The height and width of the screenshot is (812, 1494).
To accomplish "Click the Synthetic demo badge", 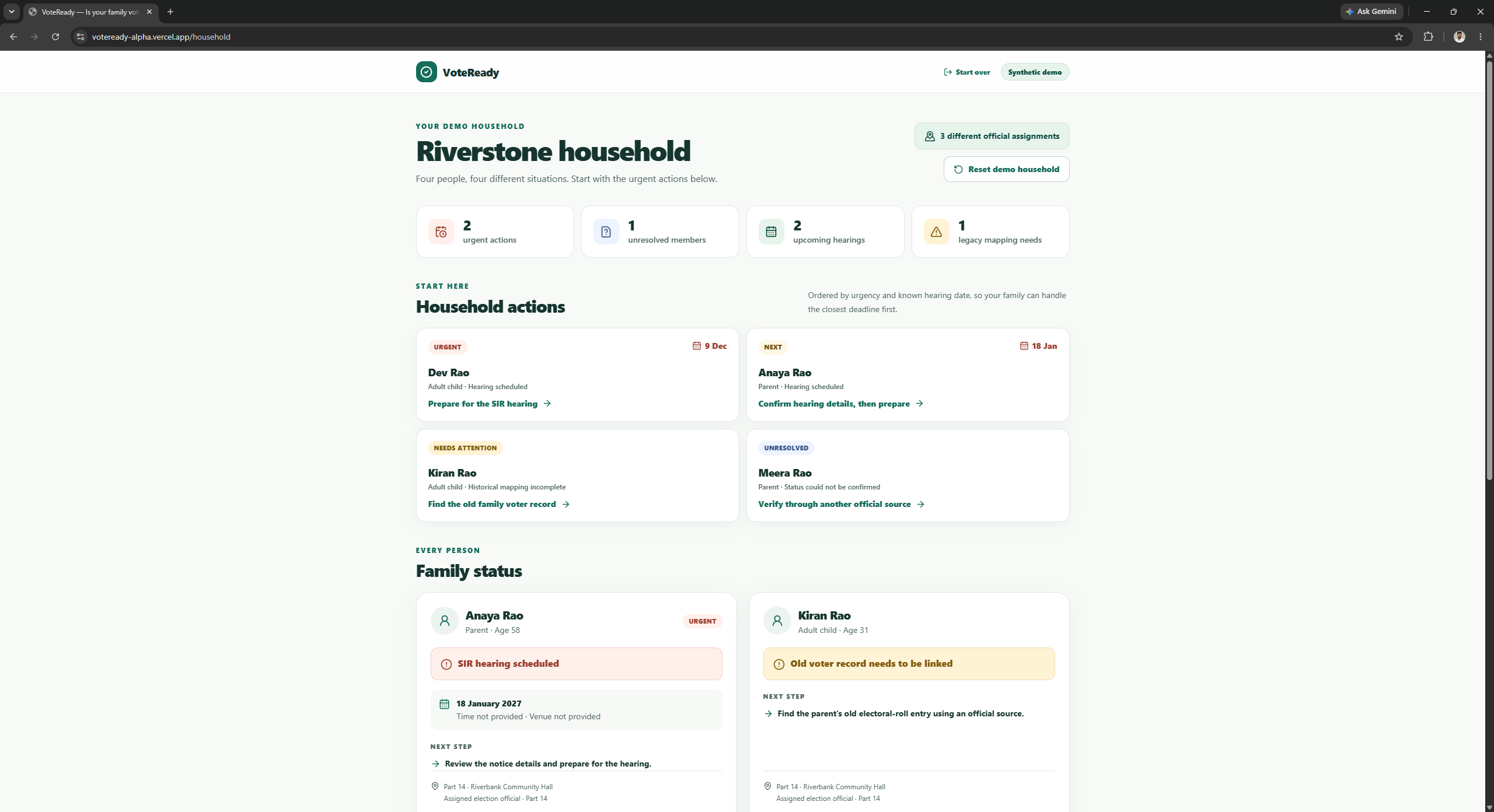I will point(1035,72).
